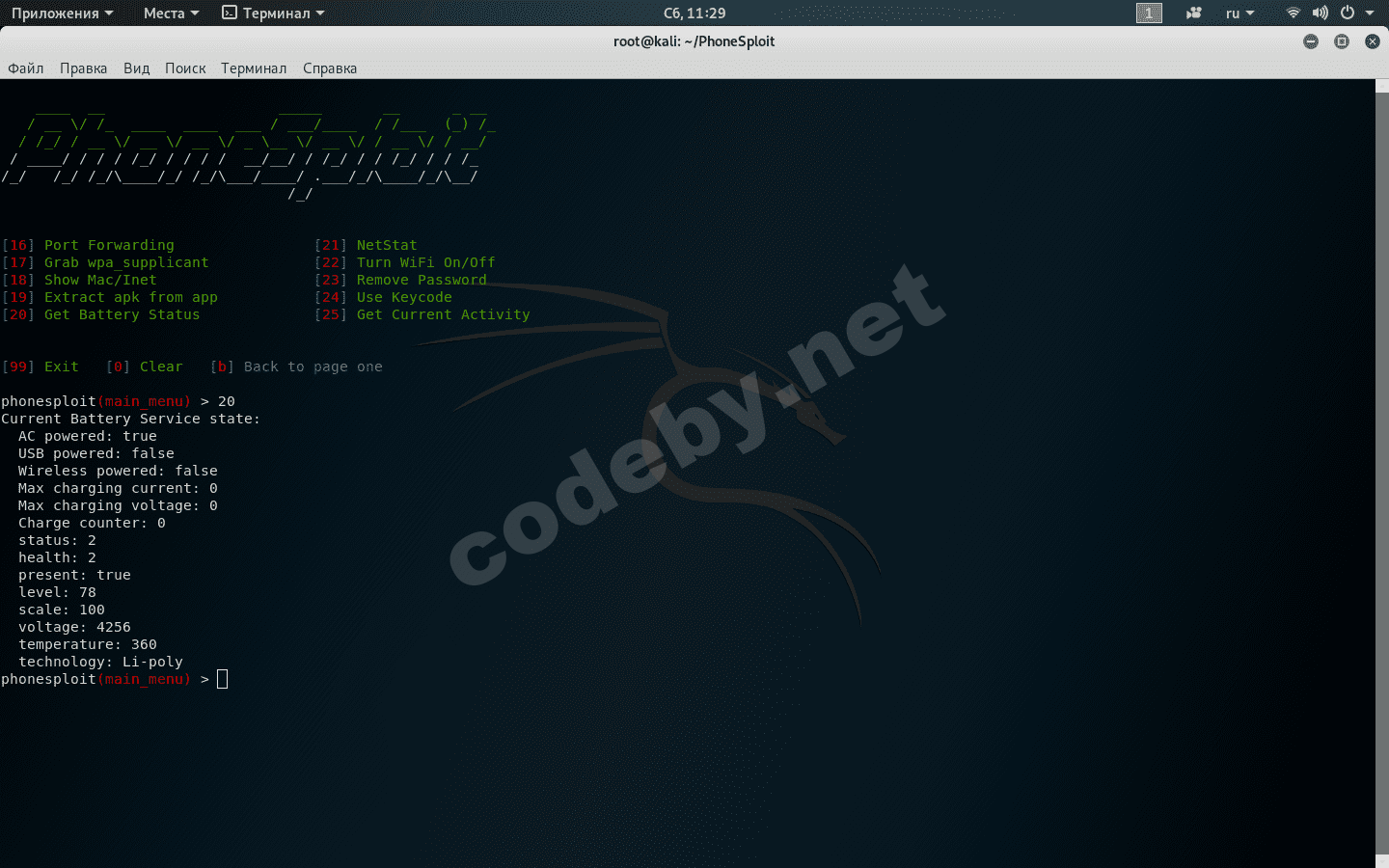This screenshot has height=868, width=1389.
Task: Click the 'Turn WiFi On/Off' text
Action: pyautogui.click(x=425, y=262)
